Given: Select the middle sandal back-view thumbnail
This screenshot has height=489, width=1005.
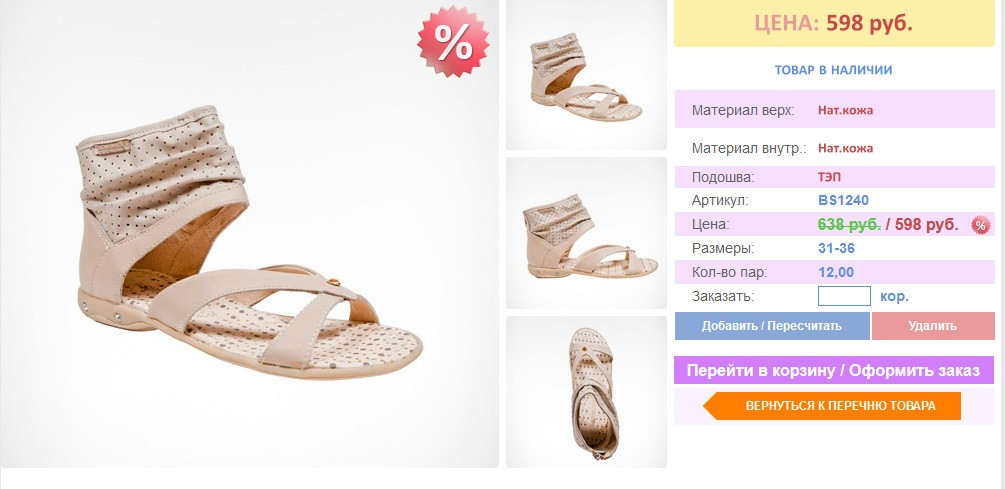Looking at the screenshot, I should (586, 233).
